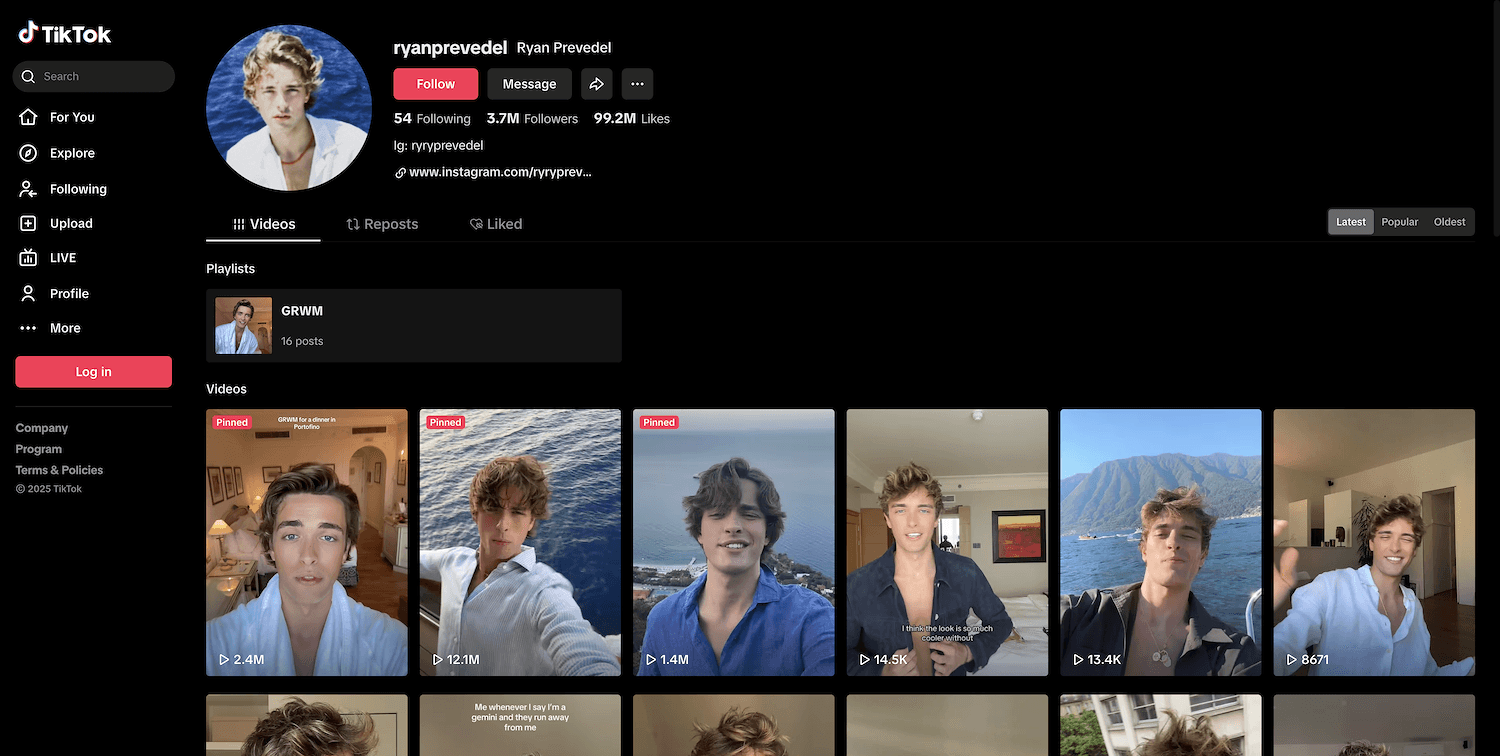Go to Following feed icon
Viewport: 1500px width, 756px height.
tap(28, 189)
